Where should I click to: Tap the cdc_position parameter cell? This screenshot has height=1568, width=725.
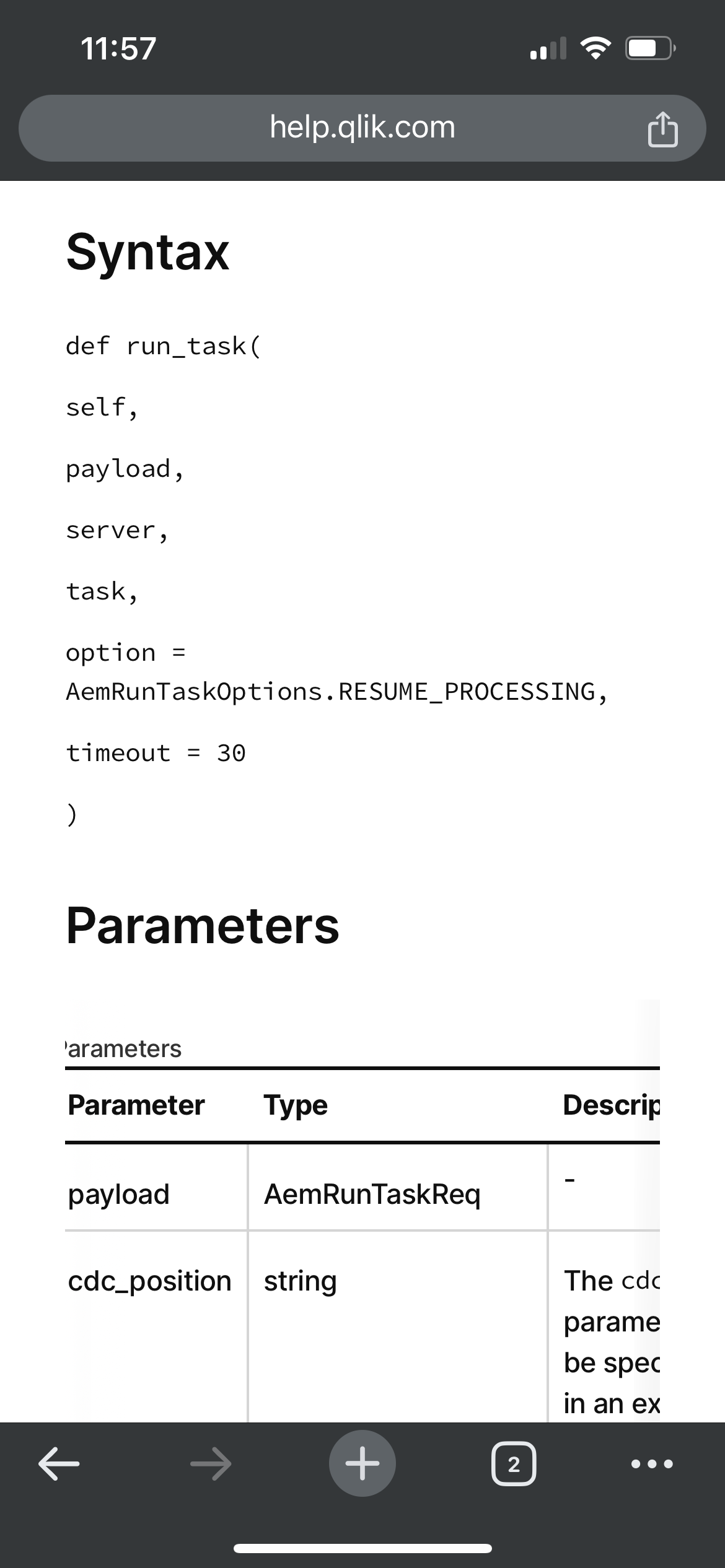pos(149,1281)
